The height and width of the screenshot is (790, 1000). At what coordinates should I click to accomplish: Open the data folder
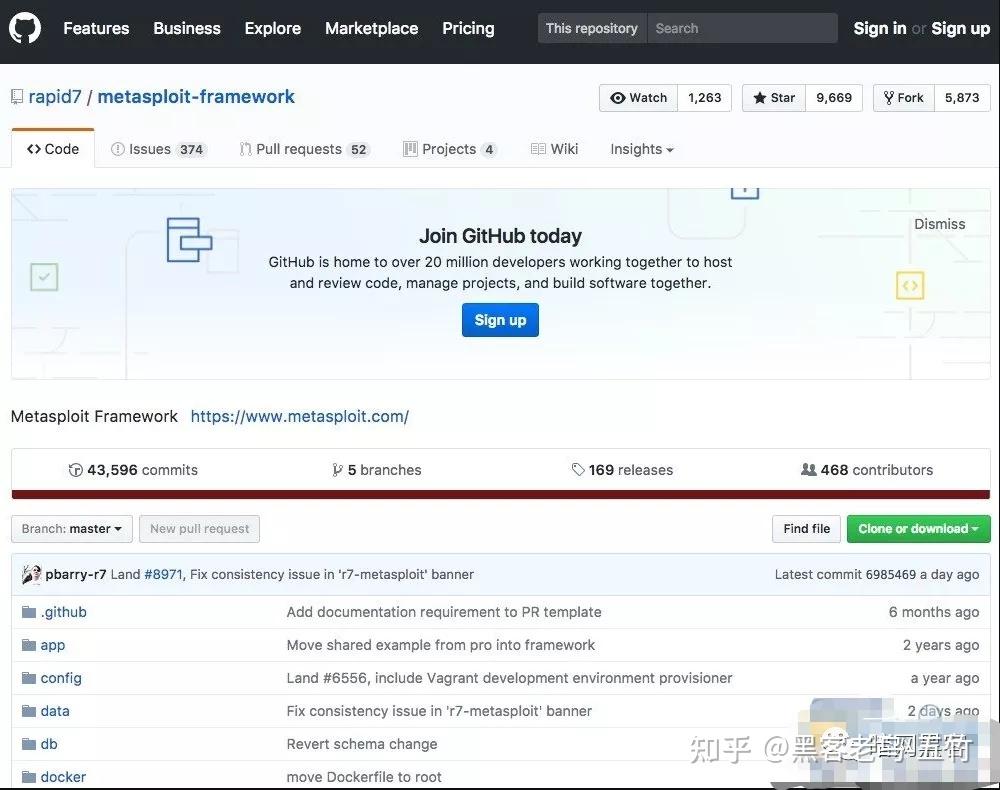tap(55, 711)
